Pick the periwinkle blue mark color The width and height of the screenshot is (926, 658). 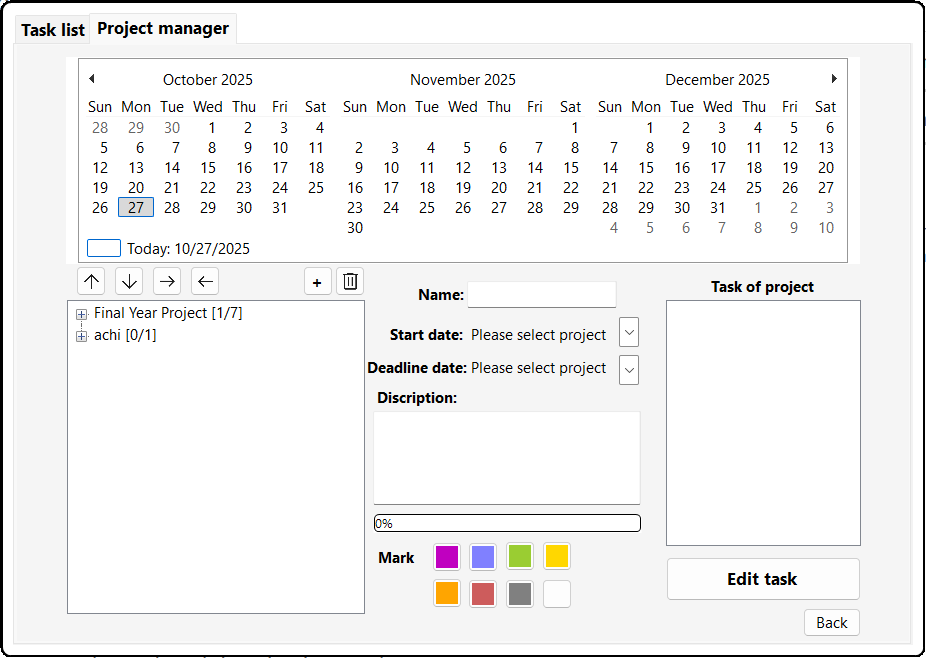point(483,556)
